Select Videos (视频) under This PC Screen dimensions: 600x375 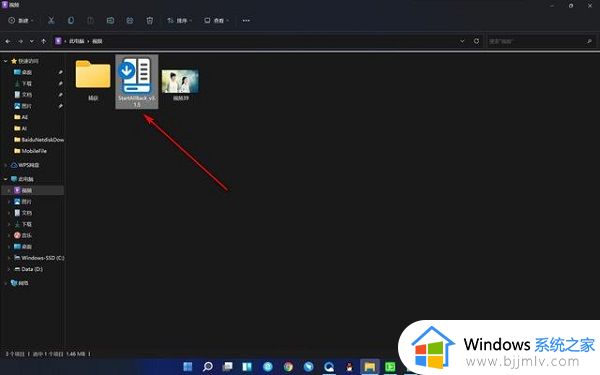[33, 190]
